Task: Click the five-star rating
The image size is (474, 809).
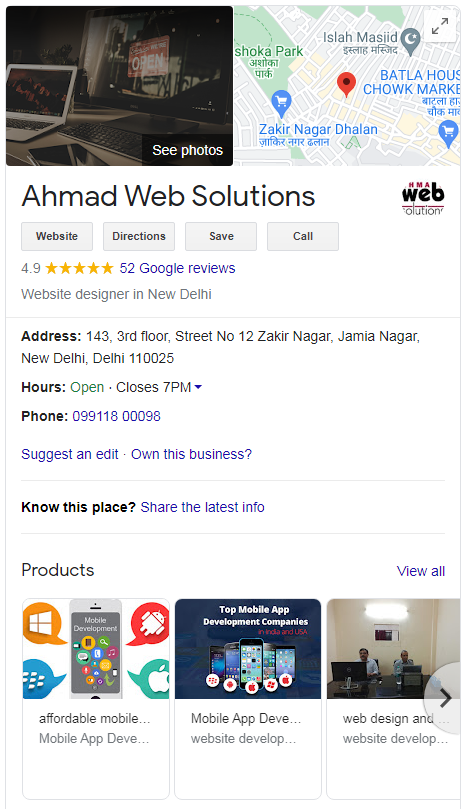Action: [x=79, y=268]
